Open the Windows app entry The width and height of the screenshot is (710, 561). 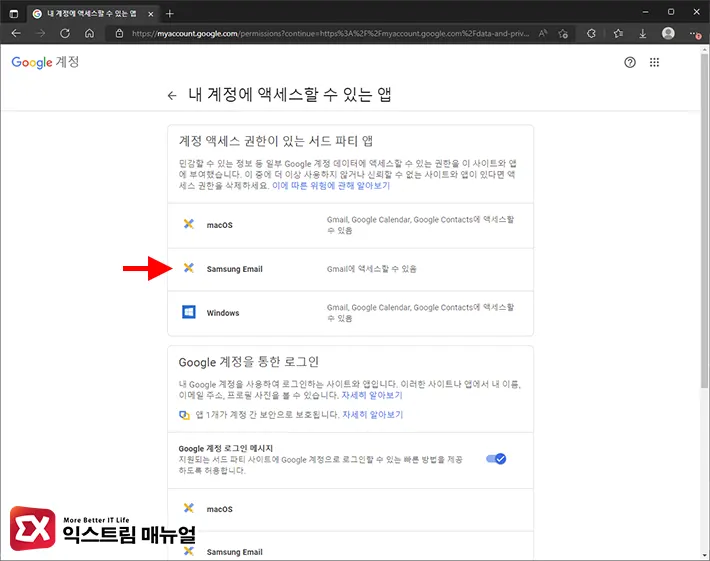350,313
